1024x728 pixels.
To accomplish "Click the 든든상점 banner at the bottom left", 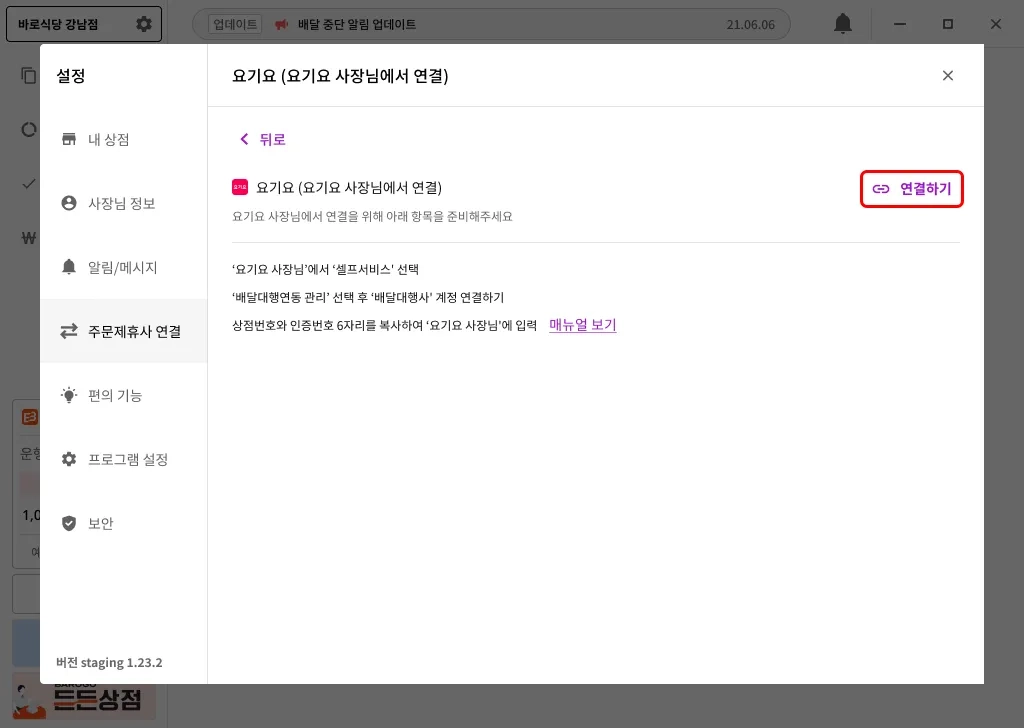I will [84, 698].
